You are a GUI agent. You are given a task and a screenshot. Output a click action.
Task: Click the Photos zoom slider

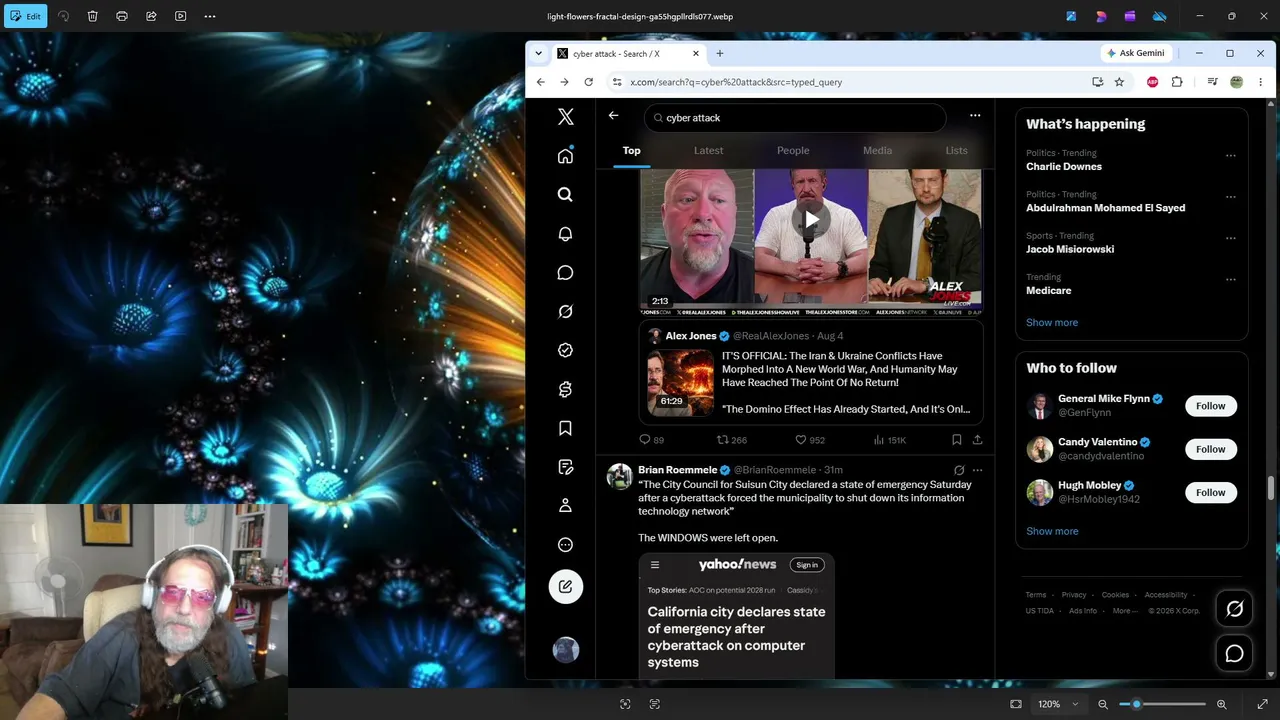[1162, 704]
